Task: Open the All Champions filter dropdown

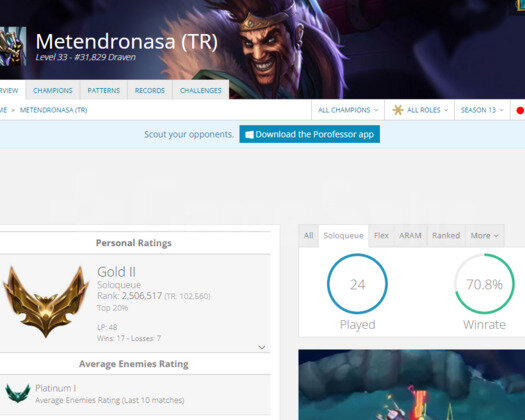Action: pyautogui.click(x=348, y=110)
